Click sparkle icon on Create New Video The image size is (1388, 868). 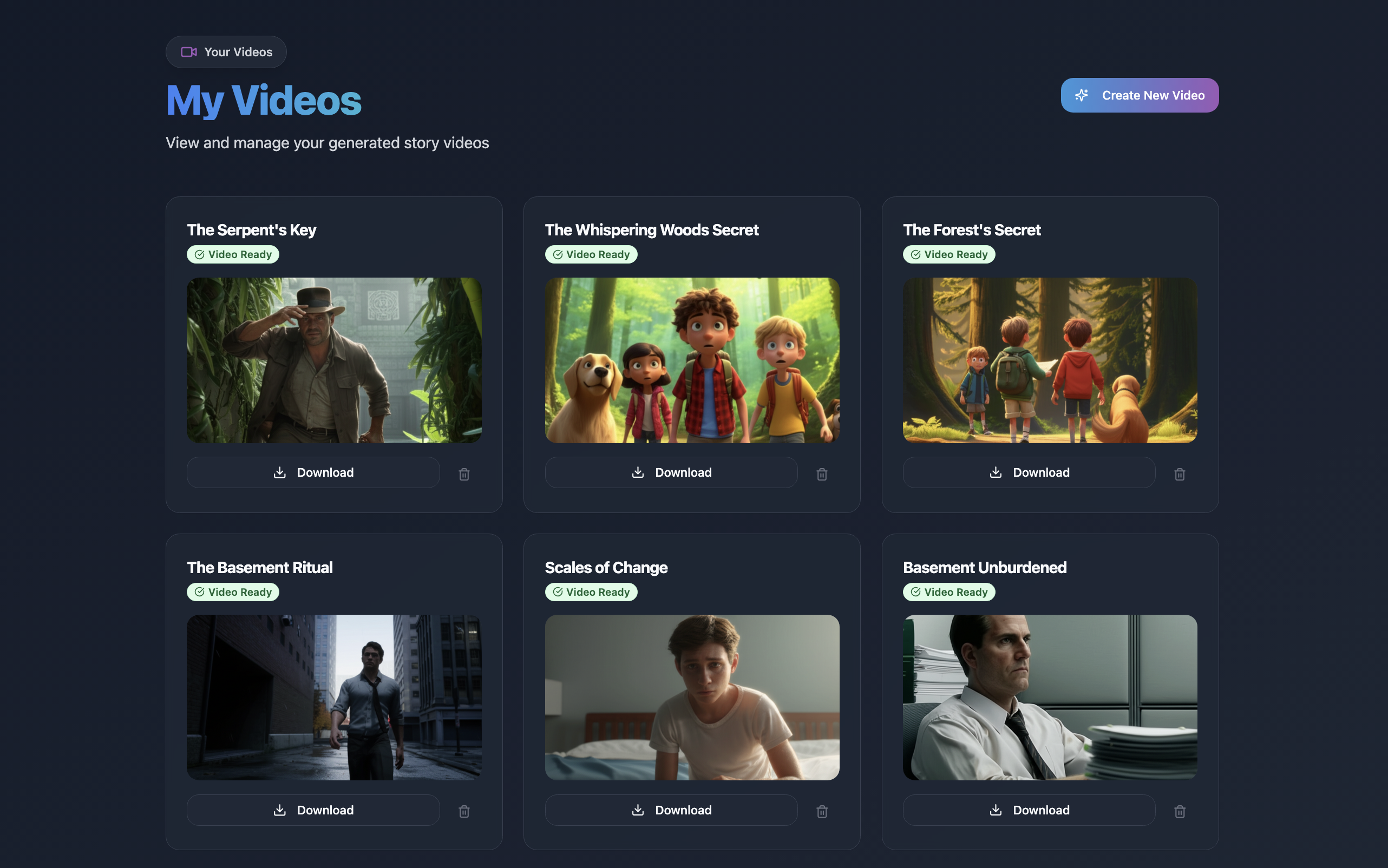1082,95
